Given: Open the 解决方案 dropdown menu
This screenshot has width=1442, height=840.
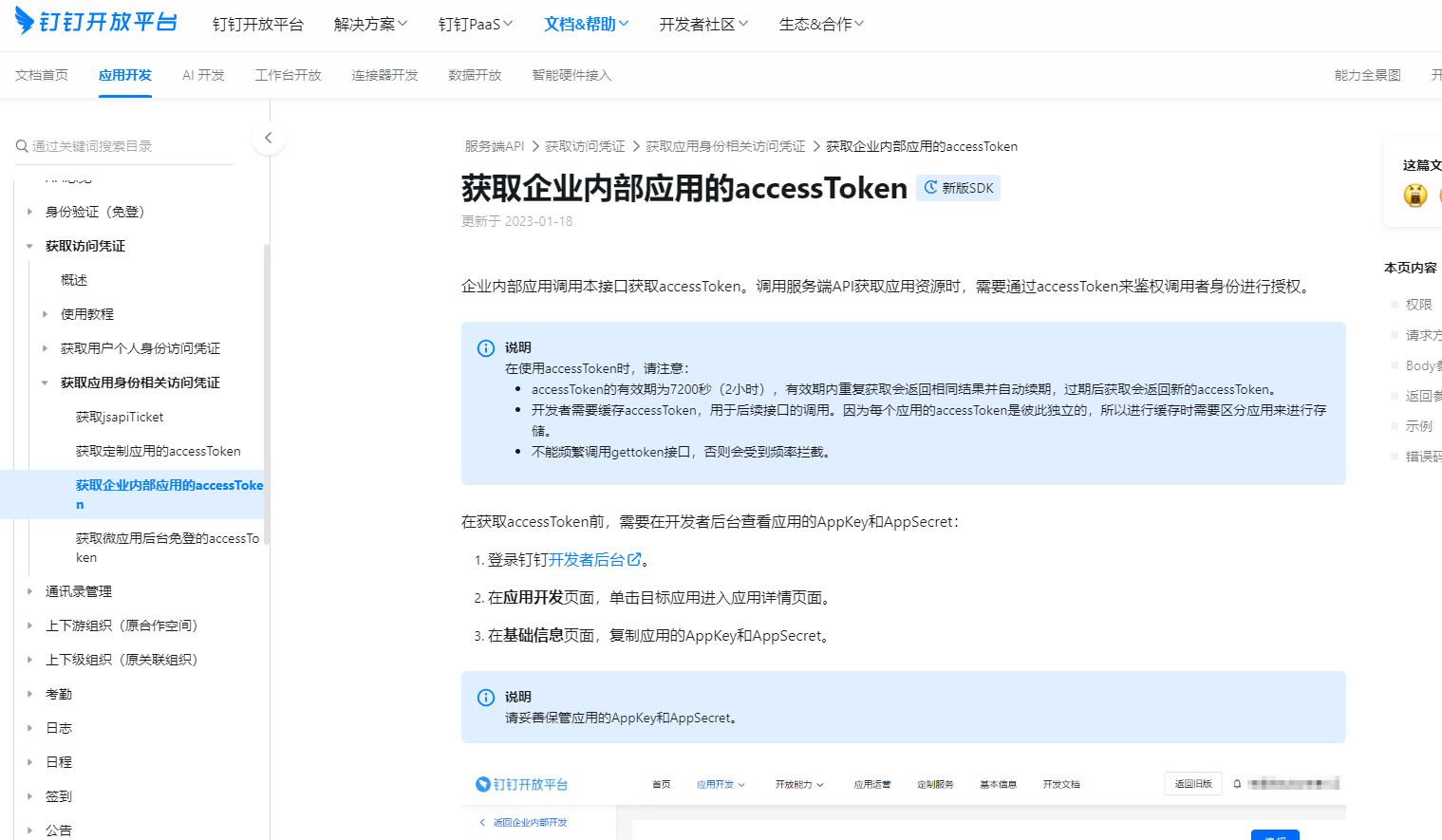Looking at the screenshot, I should click(370, 24).
